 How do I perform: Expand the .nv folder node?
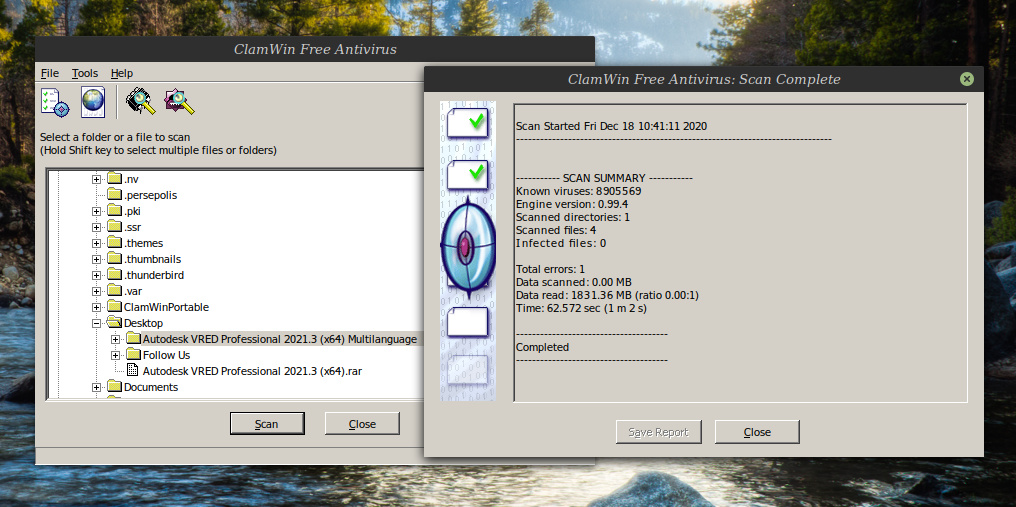click(x=97, y=179)
